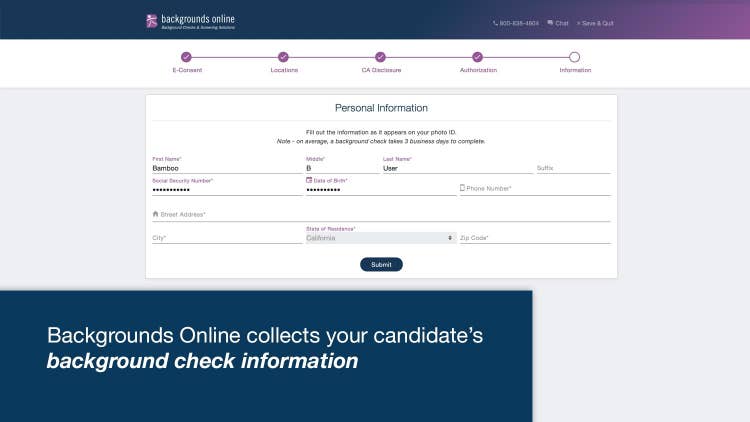Click the Middle name field

342,168
